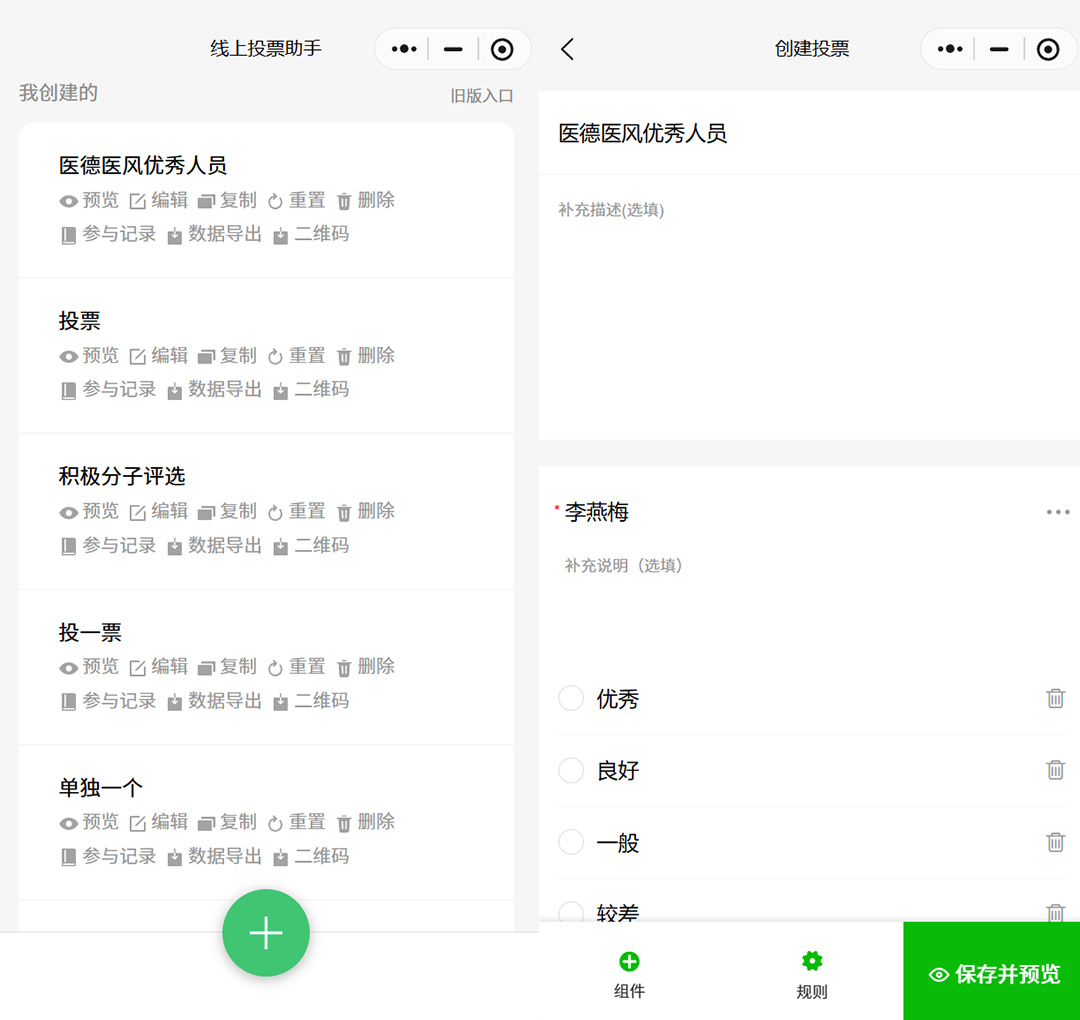The height and width of the screenshot is (1020, 1080).
Task: Open the more menu in 线上投票助手 header
Action: click(403, 49)
